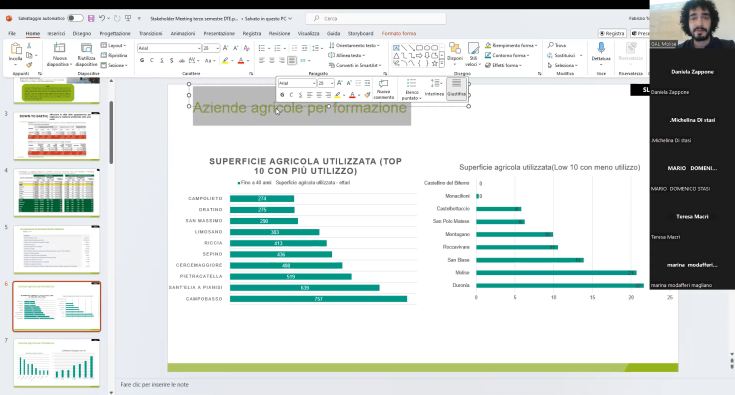Toggle bold (G) in the ribbon
The image size is (735, 395).
coord(142,60)
